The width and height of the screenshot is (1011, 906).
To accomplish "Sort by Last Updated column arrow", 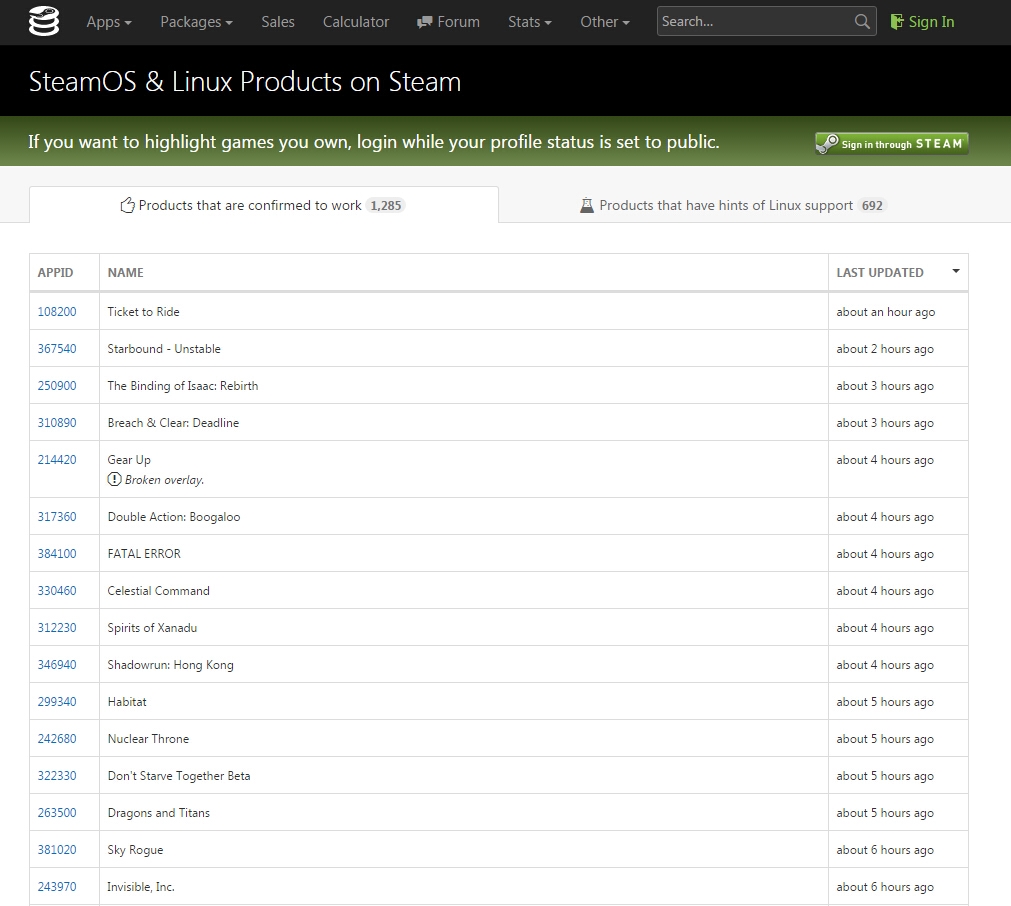I will click(956, 272).
